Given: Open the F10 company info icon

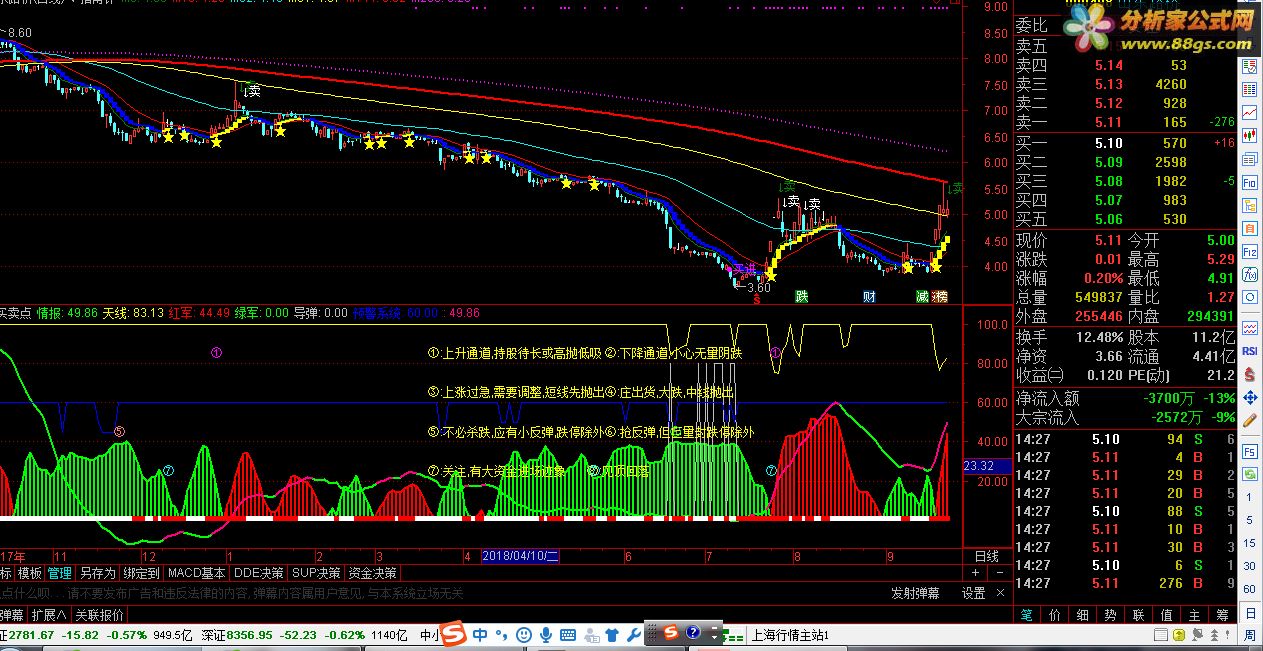Looking at the screenshot, I should [x=1248, y=182].
